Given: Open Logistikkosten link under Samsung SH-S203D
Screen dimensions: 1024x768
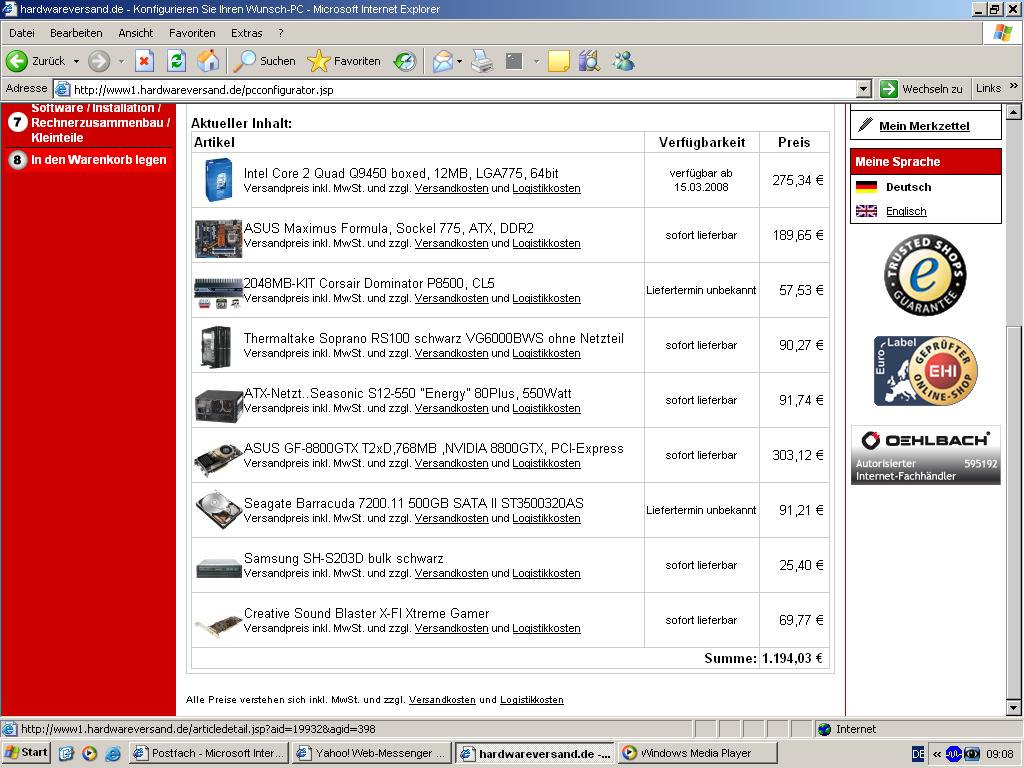Looking at the screenshot, I should coord(546,573).
